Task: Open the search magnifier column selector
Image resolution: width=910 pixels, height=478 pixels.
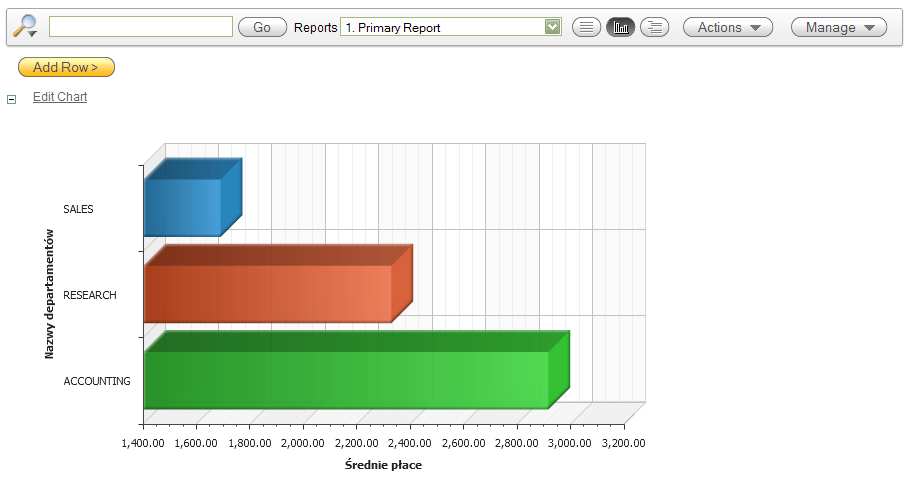Action: tap(26, 27)
